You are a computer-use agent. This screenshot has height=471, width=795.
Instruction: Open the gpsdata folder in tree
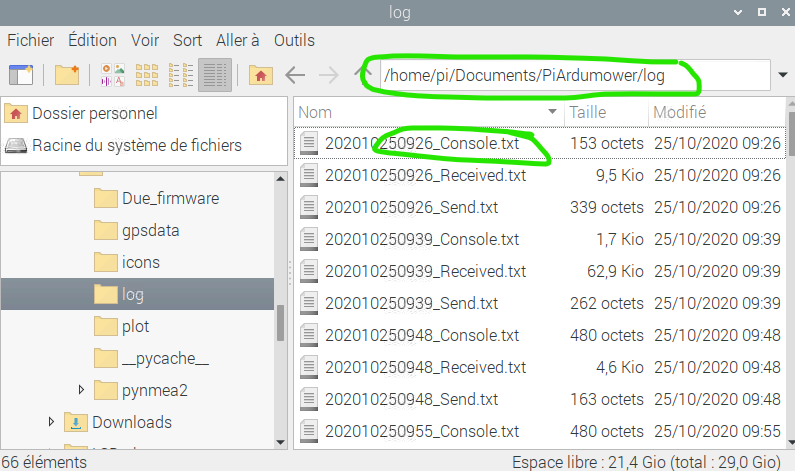click(150, 231)
